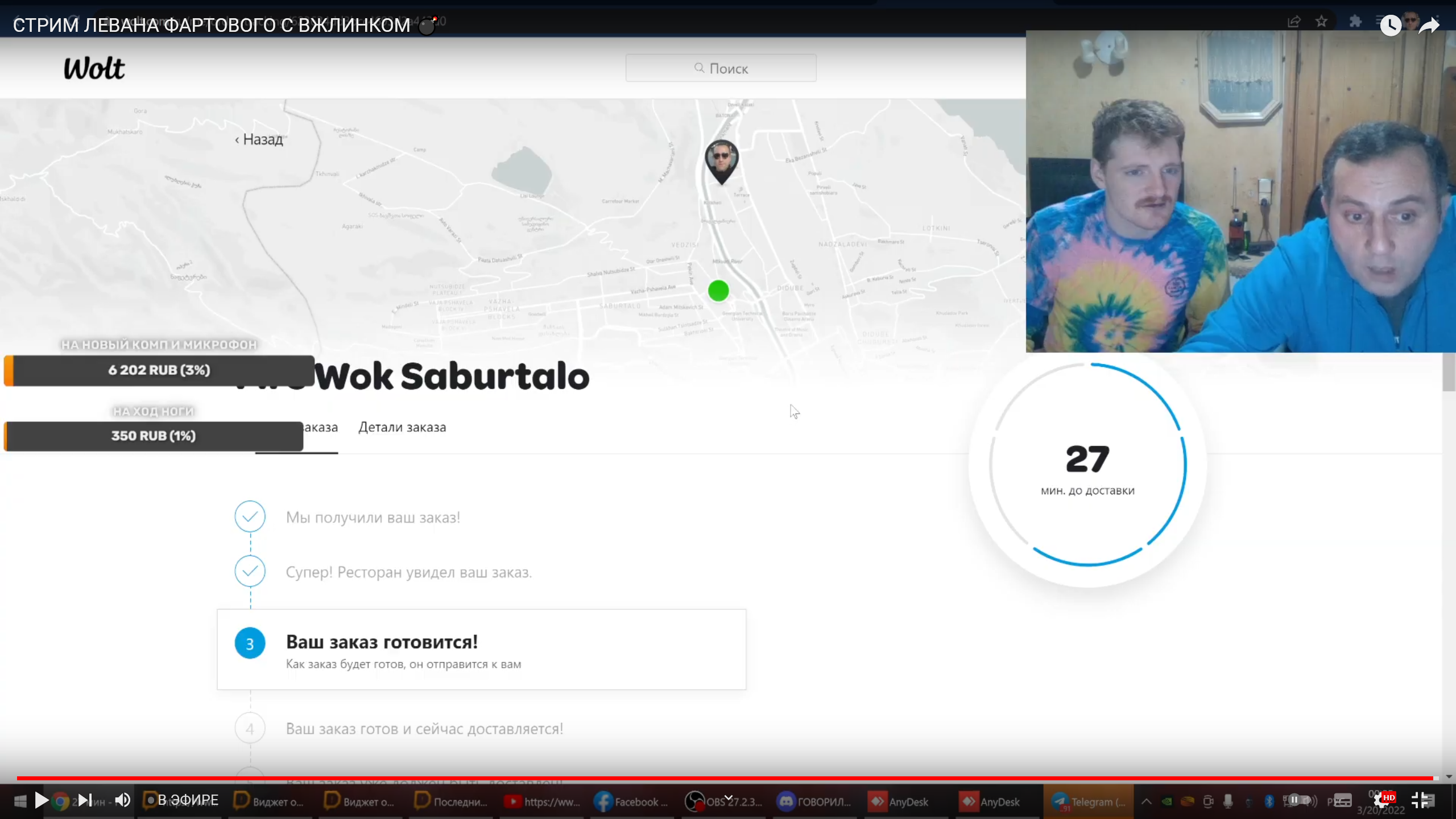Click the microphone tray icon
This screenshot has width=1456, height=819.
coord(1228,801)
